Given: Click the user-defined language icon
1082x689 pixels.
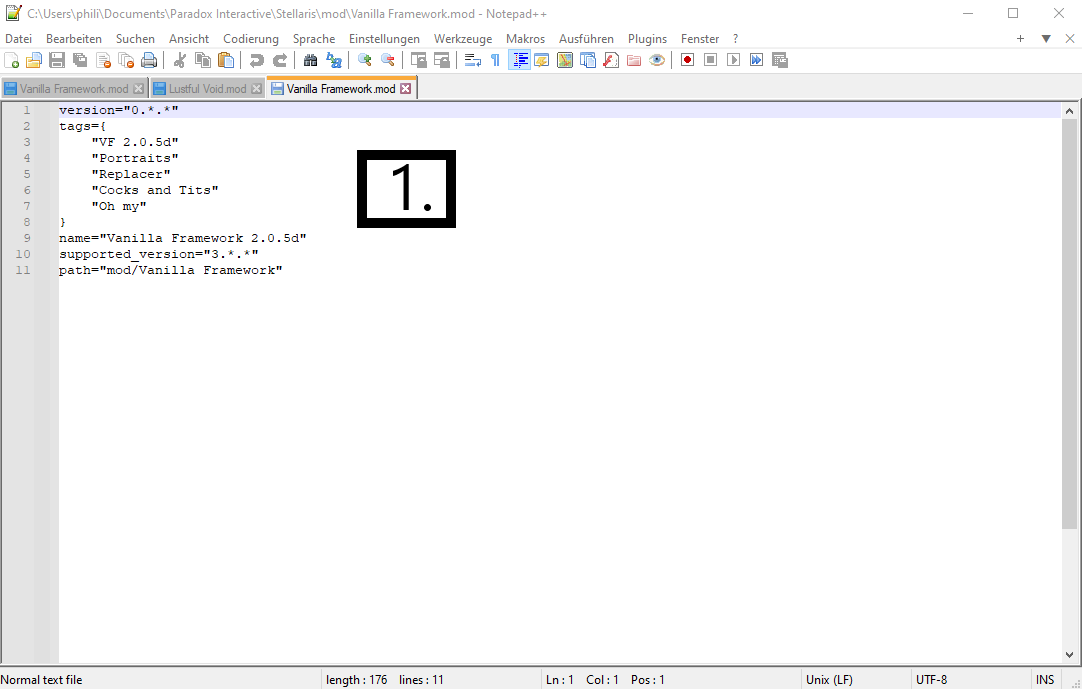Looking at the screenshot, I should click(x=542, y=60).
